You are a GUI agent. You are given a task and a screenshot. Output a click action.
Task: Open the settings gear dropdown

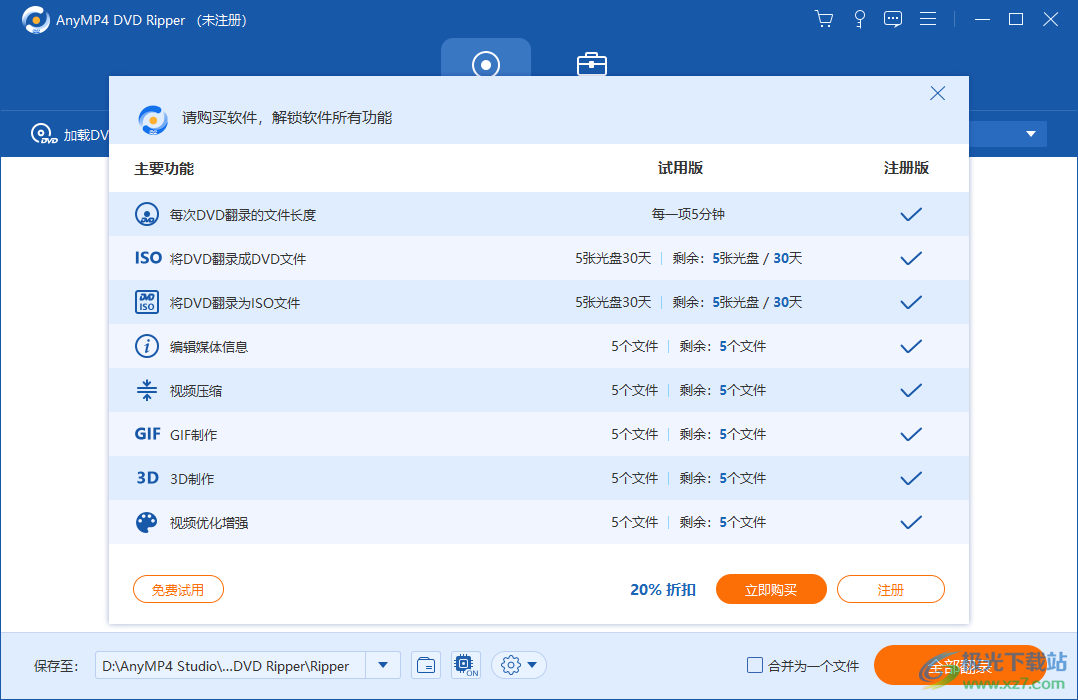[519, 666]
